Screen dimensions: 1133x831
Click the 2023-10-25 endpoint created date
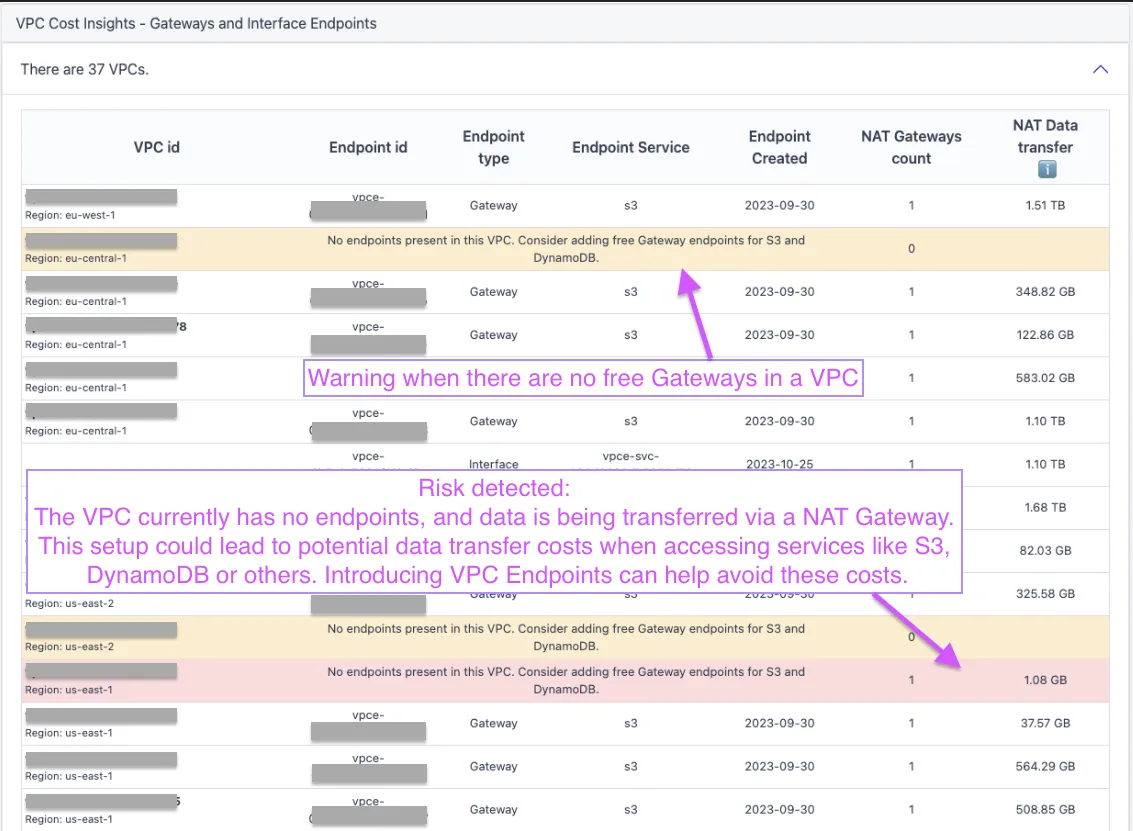tap(780, 464)
